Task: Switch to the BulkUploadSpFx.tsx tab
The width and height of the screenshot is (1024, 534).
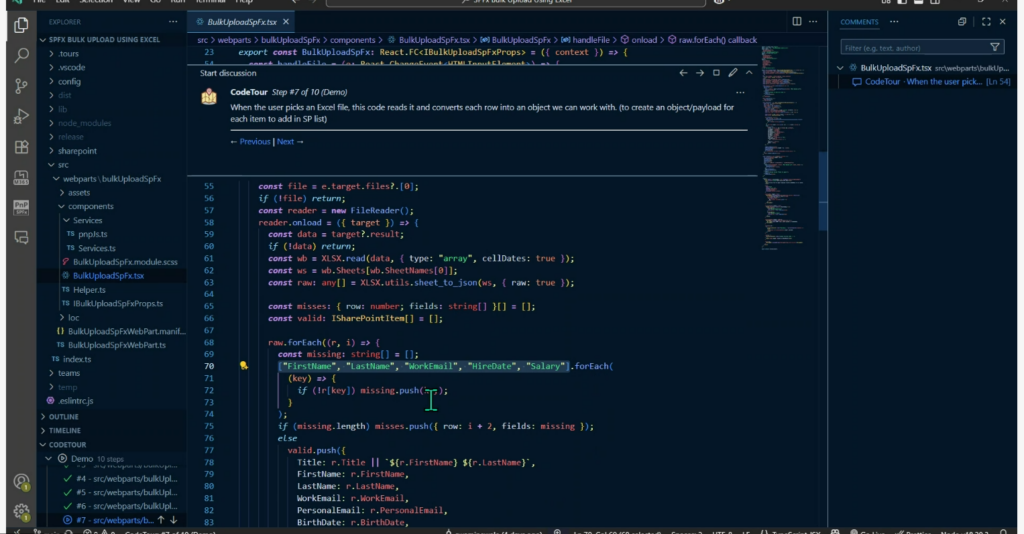Action: tap(242, 22)
